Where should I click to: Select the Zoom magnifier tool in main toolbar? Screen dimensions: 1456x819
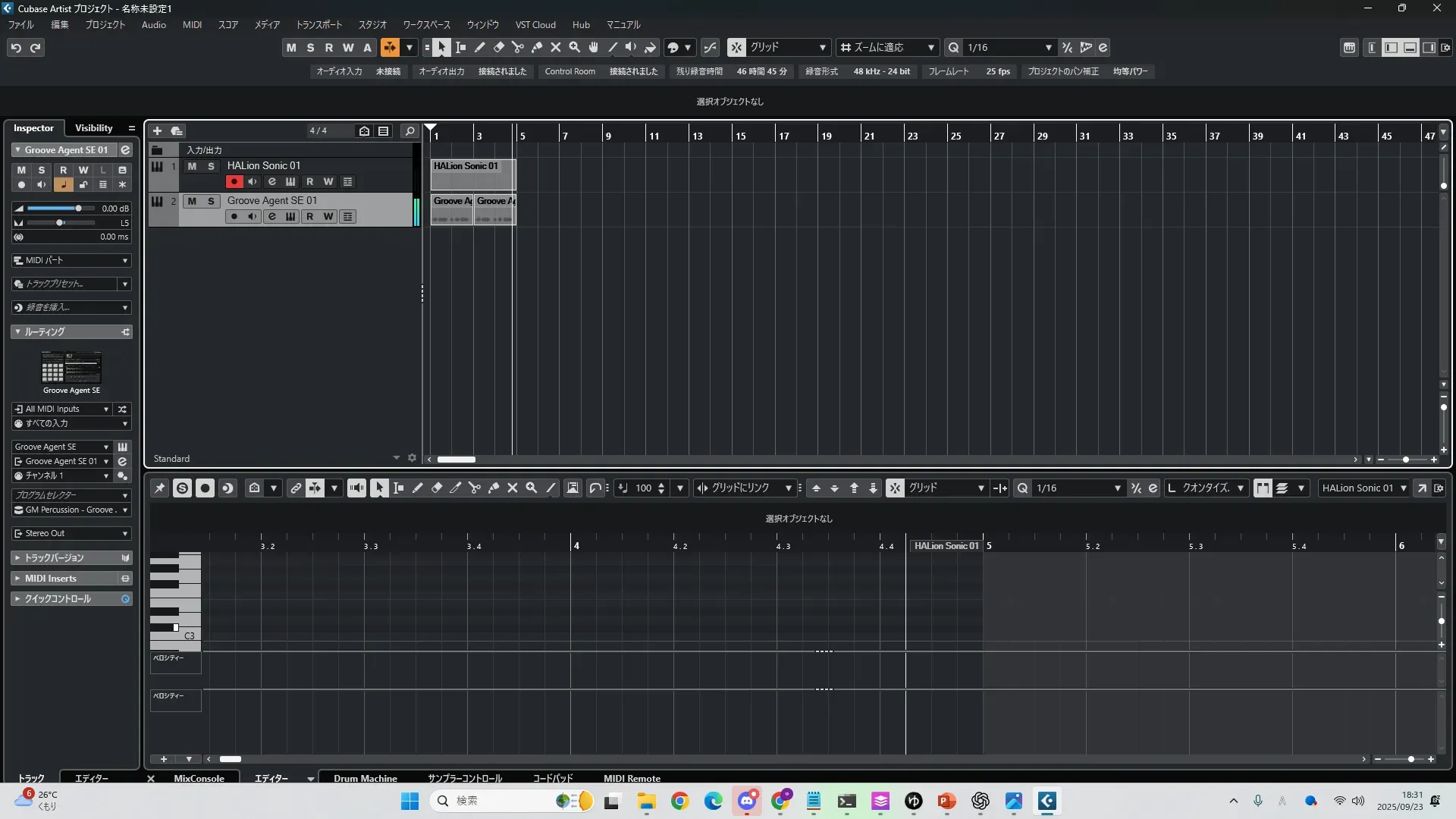pos(575,48)
